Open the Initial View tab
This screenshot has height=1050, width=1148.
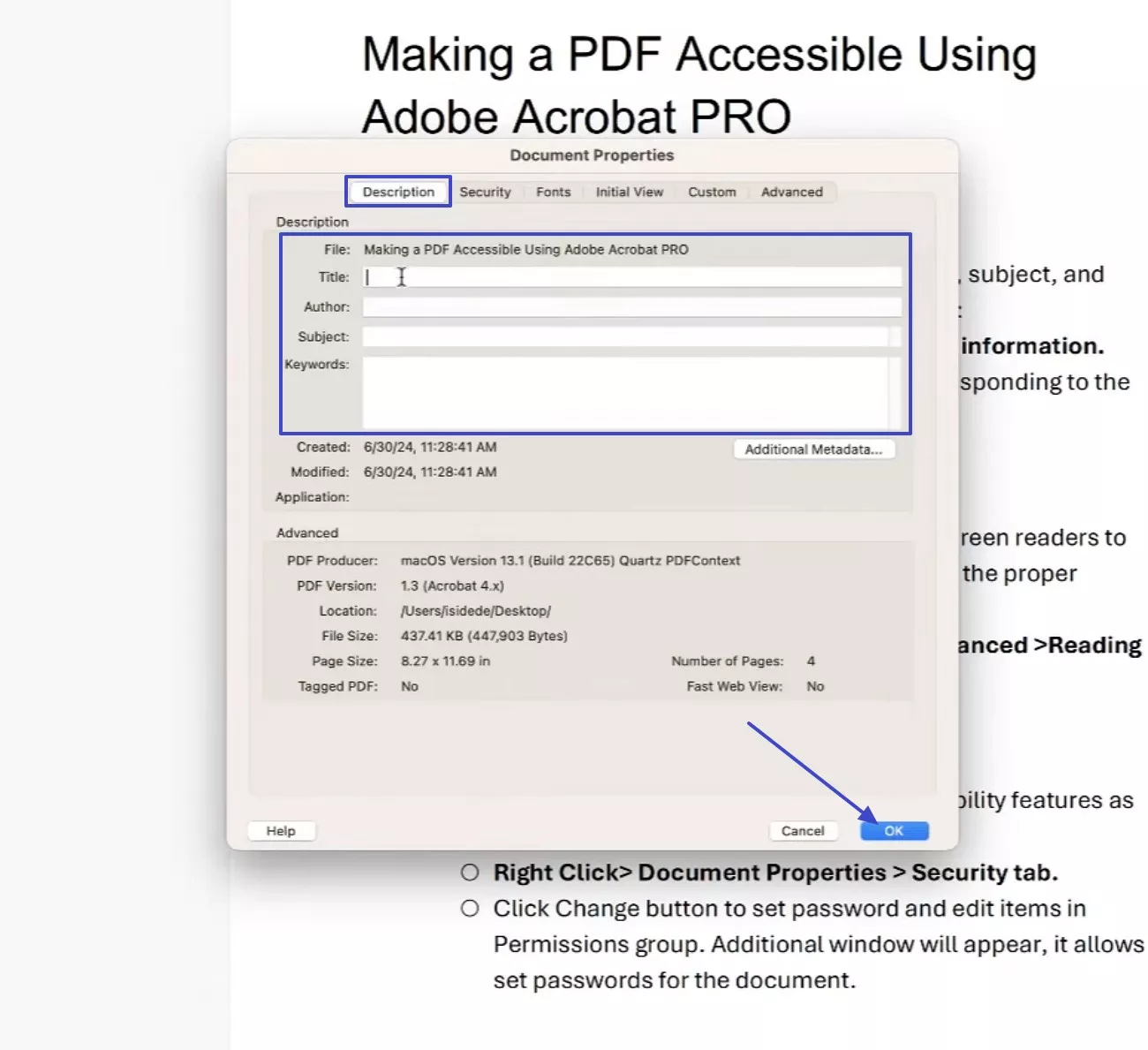(x=629, y=192)
